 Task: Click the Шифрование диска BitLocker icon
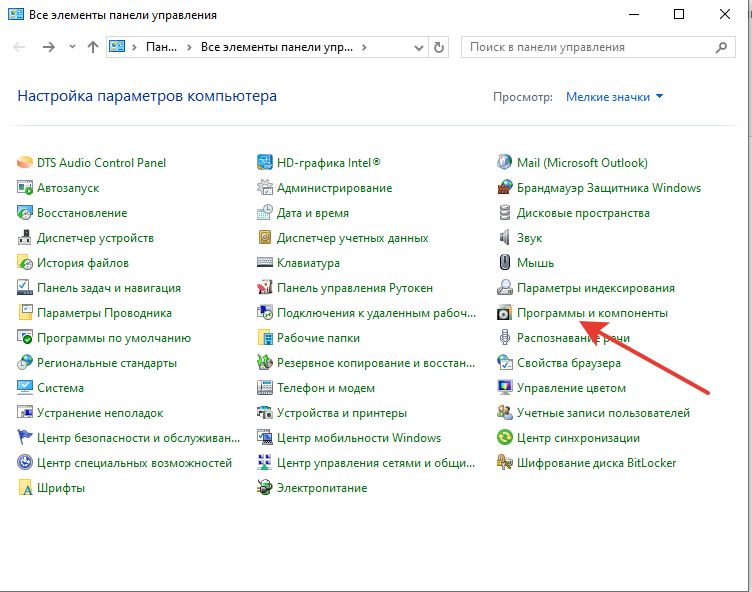pos(505,462)
